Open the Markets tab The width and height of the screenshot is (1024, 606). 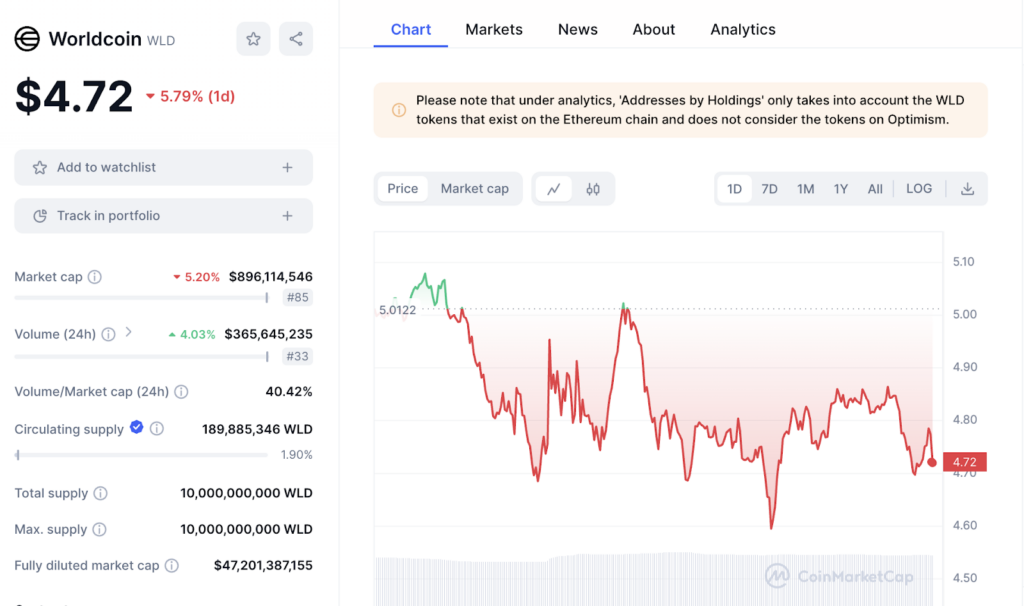pyautogui.click(x=494, y=30)
